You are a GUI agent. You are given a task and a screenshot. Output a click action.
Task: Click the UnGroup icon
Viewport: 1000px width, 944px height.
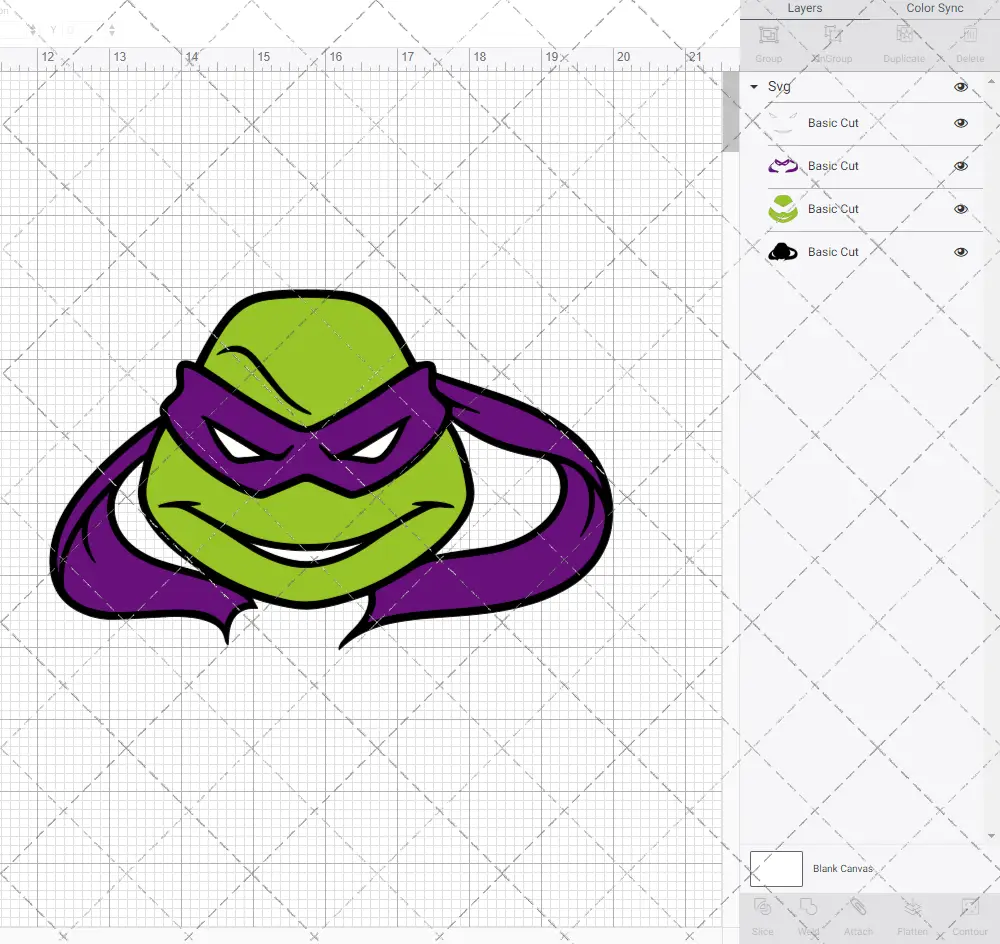(831, 45)
